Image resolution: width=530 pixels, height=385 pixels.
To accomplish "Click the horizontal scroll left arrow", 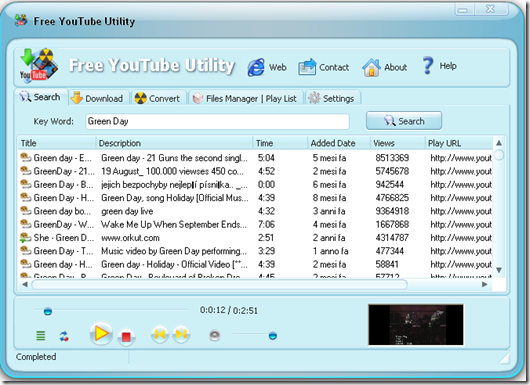I will [x=25, y=285].
